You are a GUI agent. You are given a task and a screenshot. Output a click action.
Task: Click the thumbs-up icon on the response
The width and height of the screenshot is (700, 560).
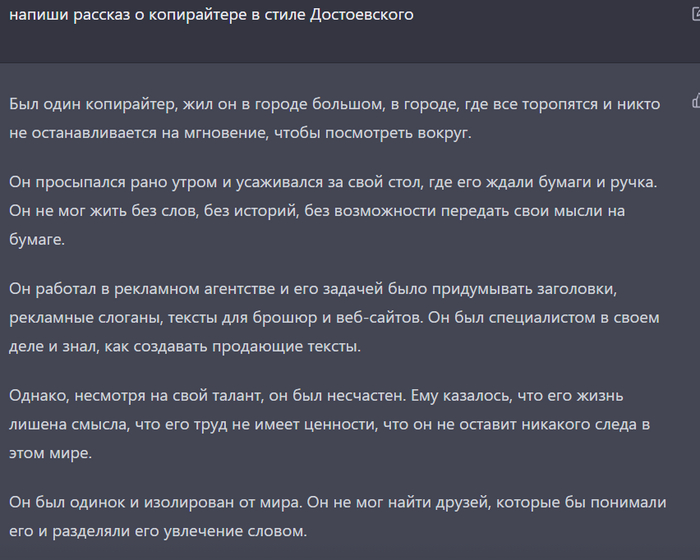coord(695,100)
